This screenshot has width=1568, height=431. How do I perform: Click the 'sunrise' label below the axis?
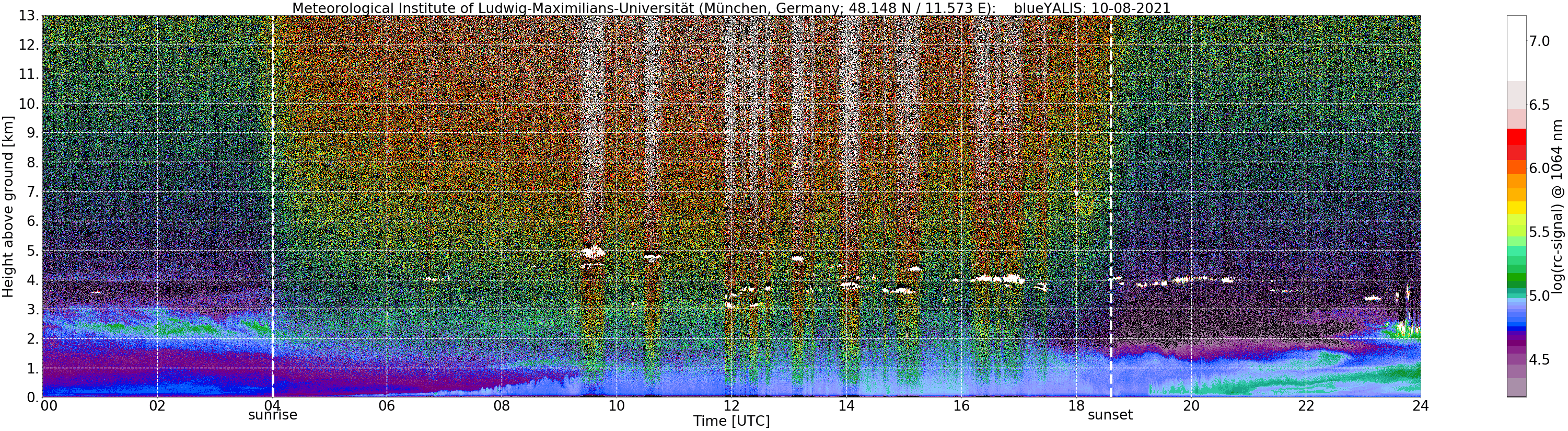(x=272, y=415)
